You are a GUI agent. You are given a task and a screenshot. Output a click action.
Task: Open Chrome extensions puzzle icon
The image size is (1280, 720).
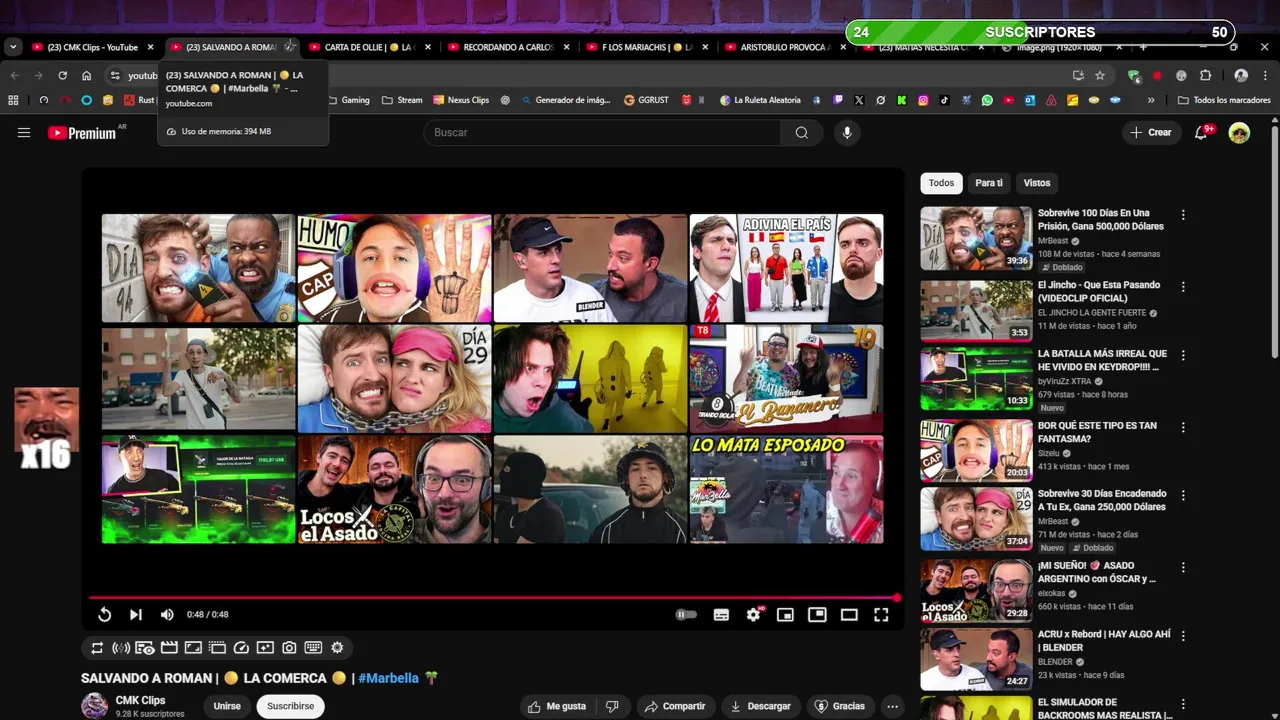[x=1205, y=75]
